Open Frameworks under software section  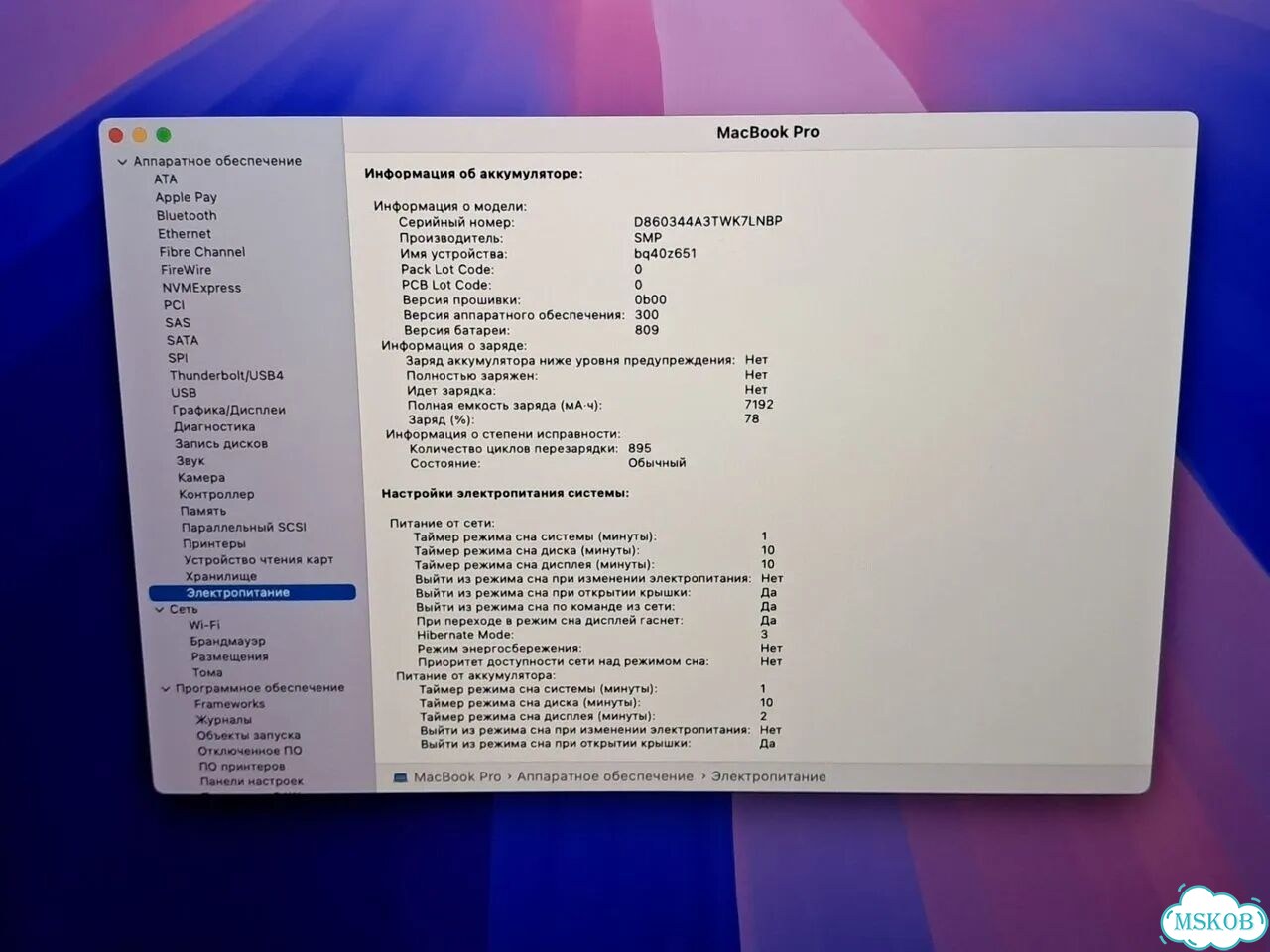pyautogui.click(x=230, y=704)
